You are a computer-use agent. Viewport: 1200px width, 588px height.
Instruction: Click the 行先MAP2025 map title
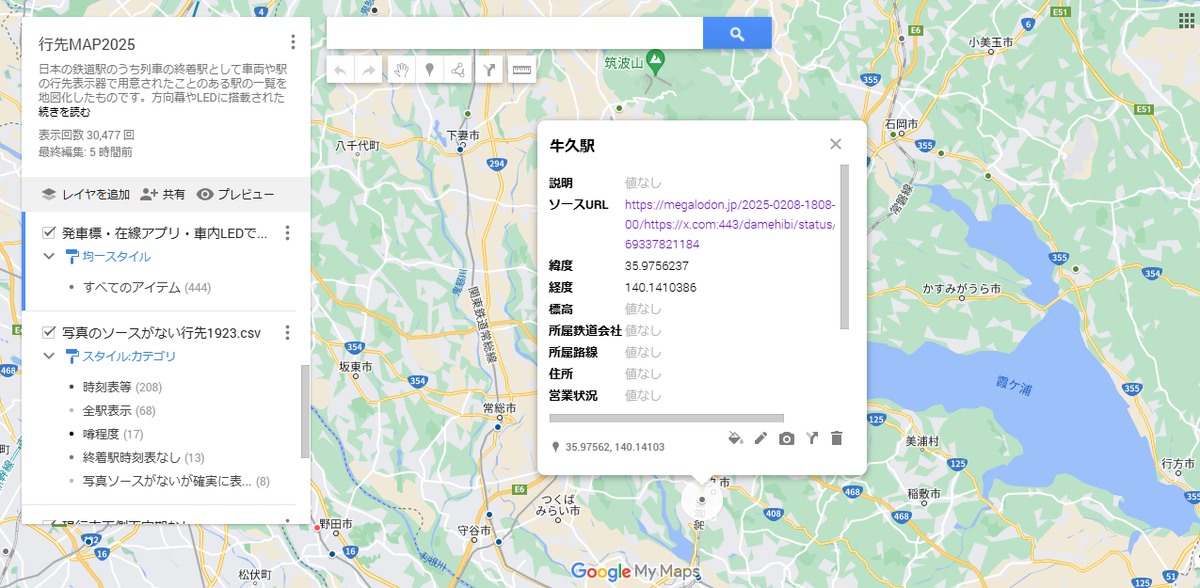coord(87,44)
